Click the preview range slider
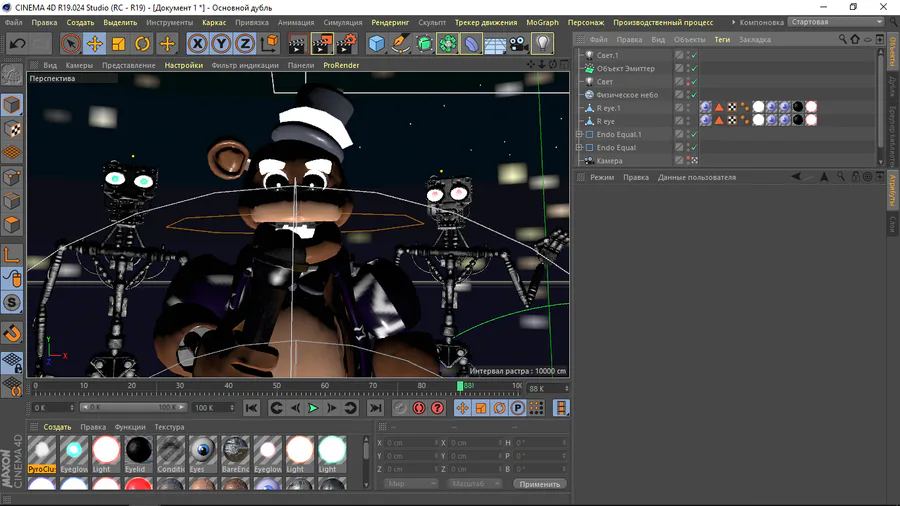This screenshot has height=506, width=900. pyautogui.click(x=133, y=407)
